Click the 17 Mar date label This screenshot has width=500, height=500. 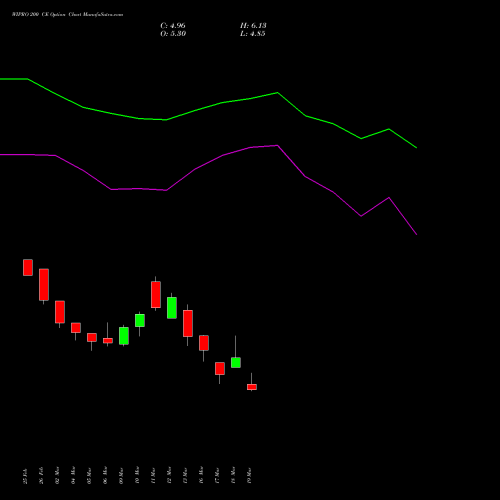tap(218, 476)
